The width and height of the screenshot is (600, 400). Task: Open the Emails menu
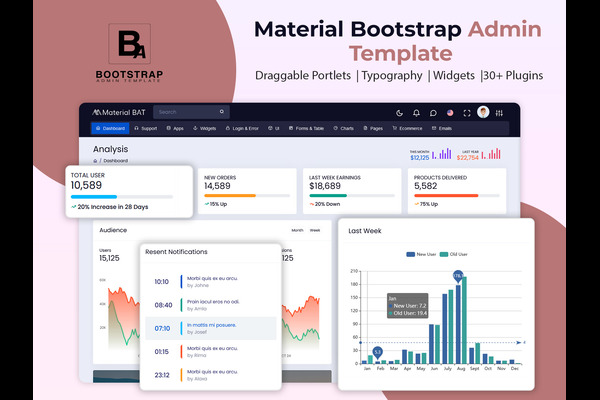(x=442, y=128)
